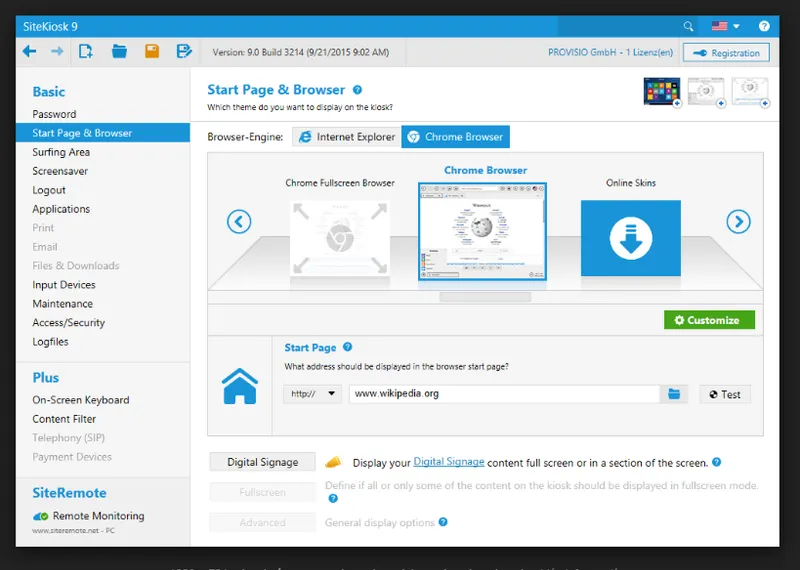800x570 pixels.
Task: Click the start page URL field
Action: tap(505, 394)
